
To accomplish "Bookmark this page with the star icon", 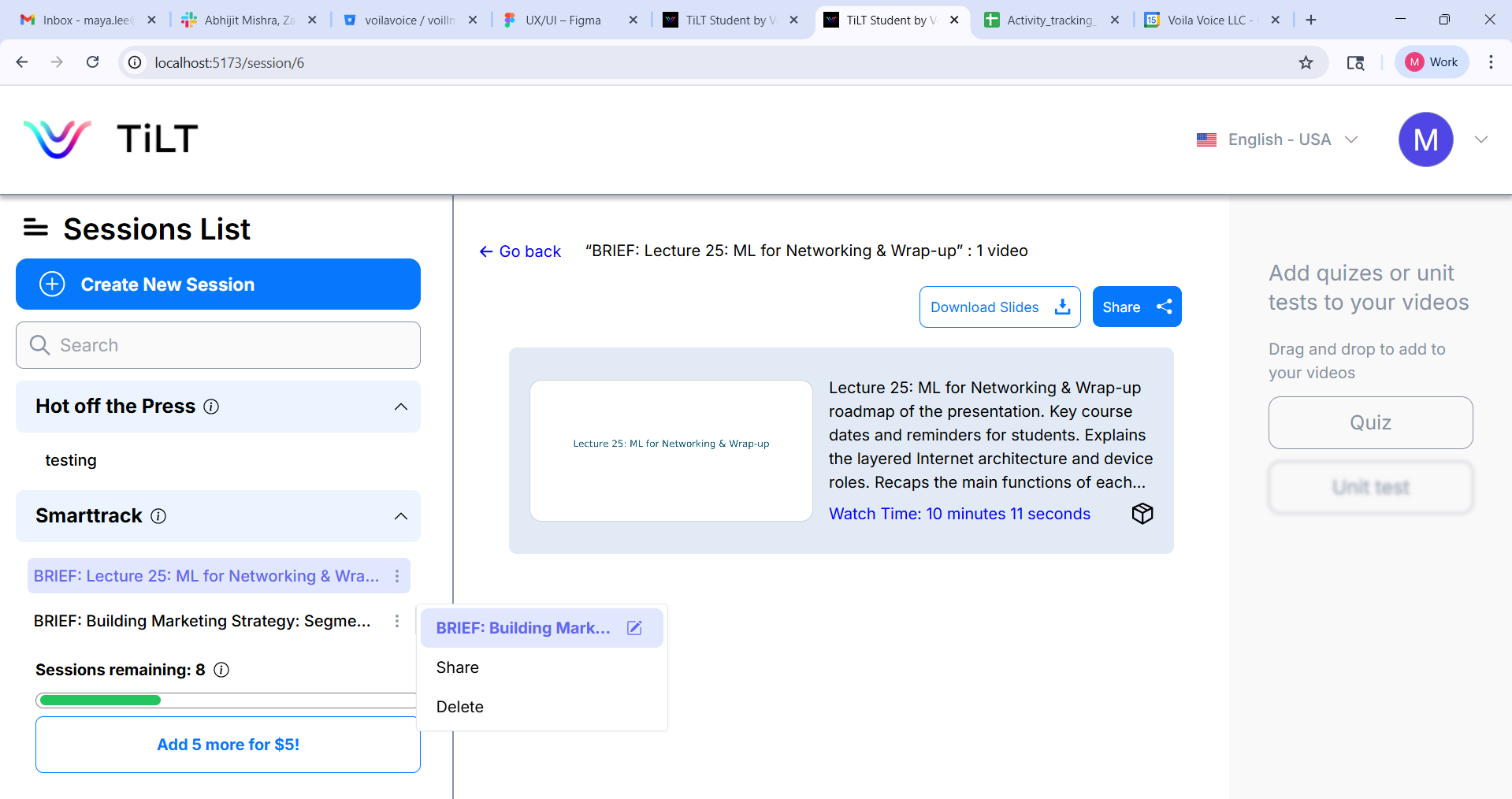I will click(1306, 63).
